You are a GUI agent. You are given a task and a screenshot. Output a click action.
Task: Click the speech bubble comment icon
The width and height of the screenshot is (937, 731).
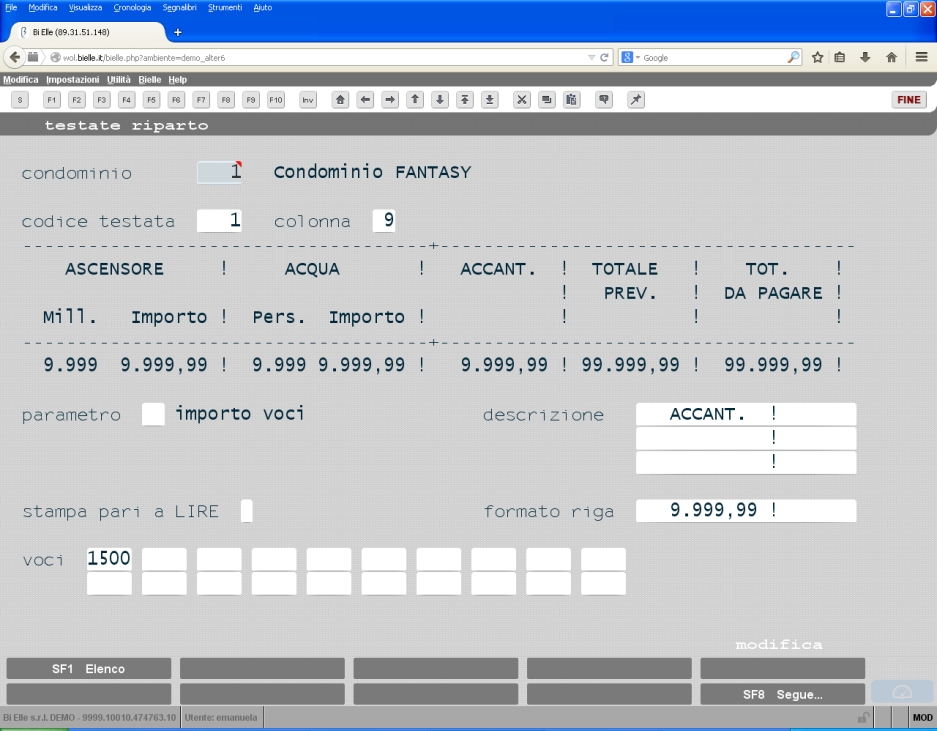[x=604, y=100]
